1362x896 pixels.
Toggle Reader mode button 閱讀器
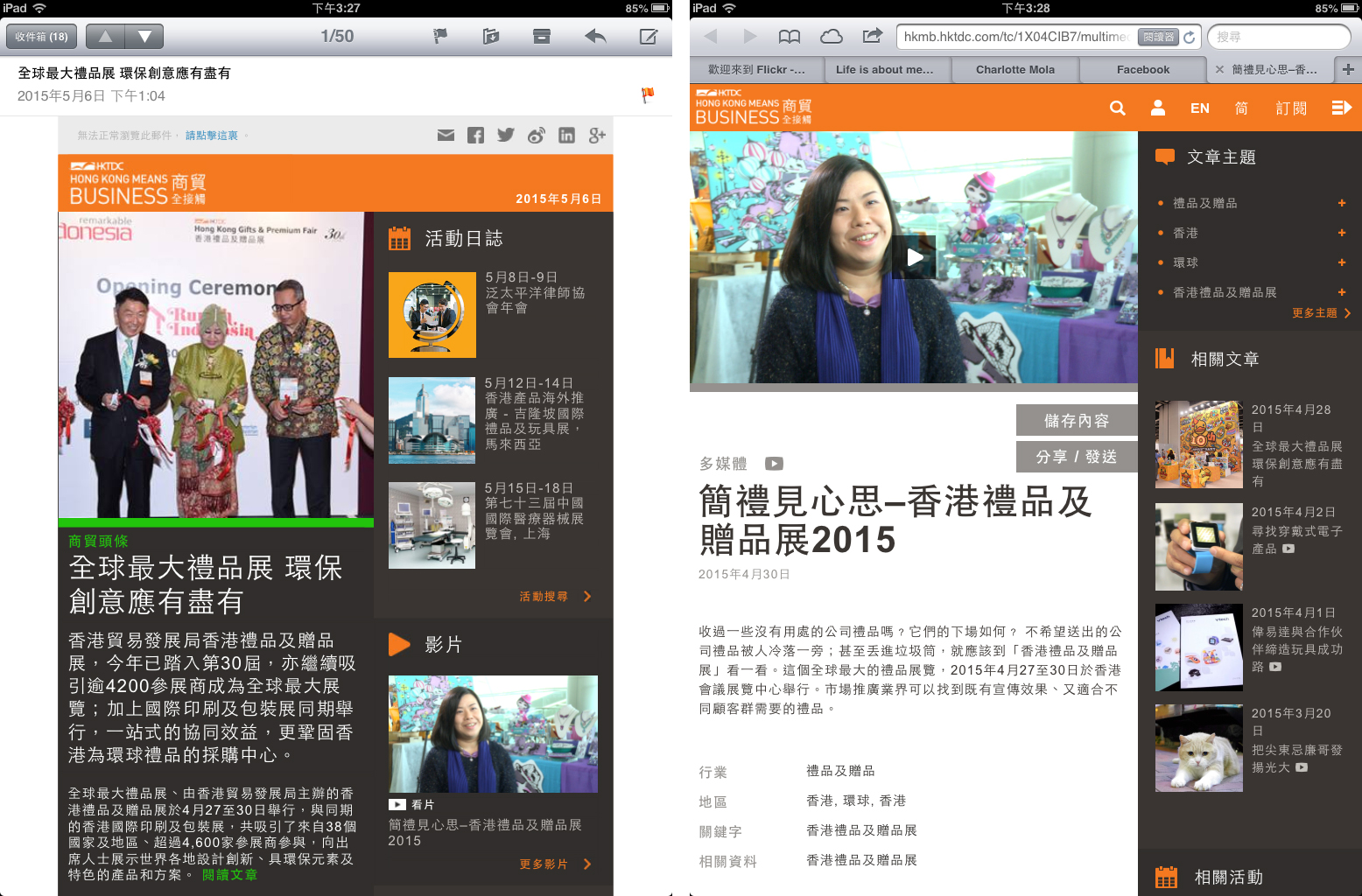pyautogui.click(x=1158, y=37)
